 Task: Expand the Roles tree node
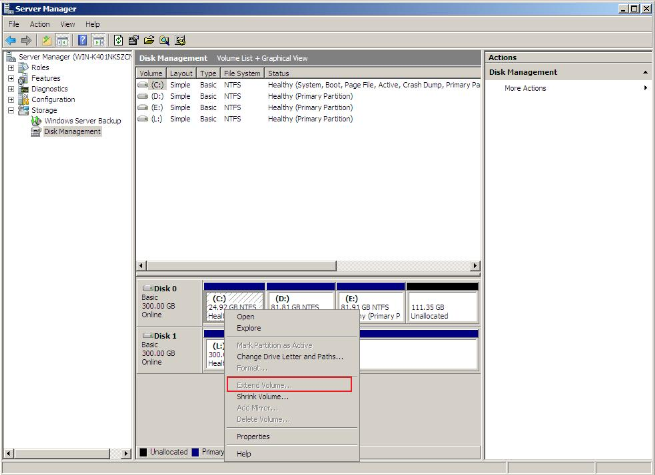[x=11, y=67]
